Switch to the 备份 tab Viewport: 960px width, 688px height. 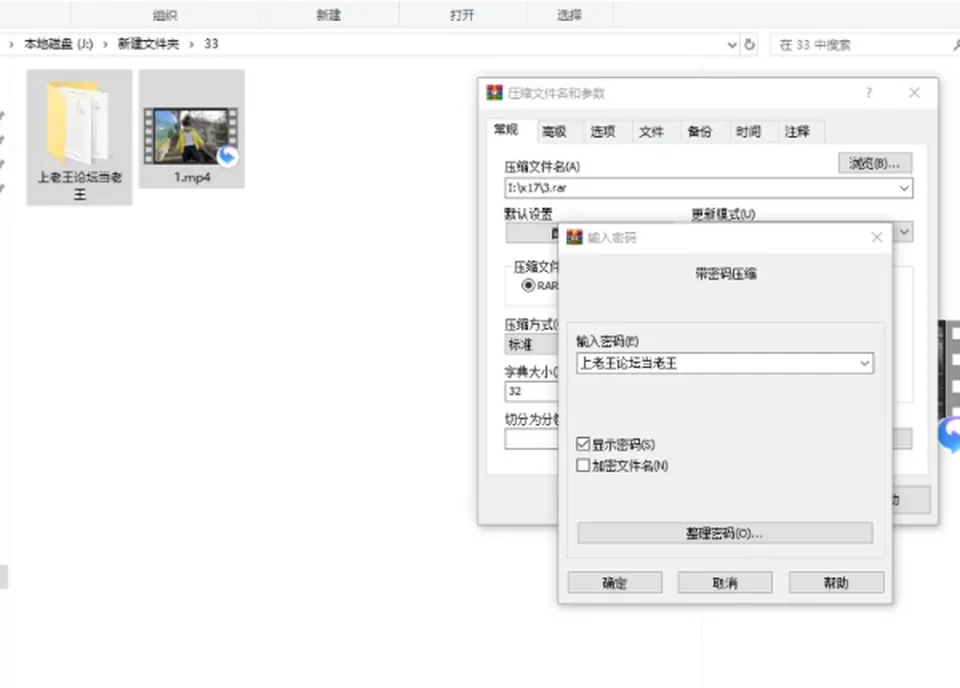click(699, 132)
